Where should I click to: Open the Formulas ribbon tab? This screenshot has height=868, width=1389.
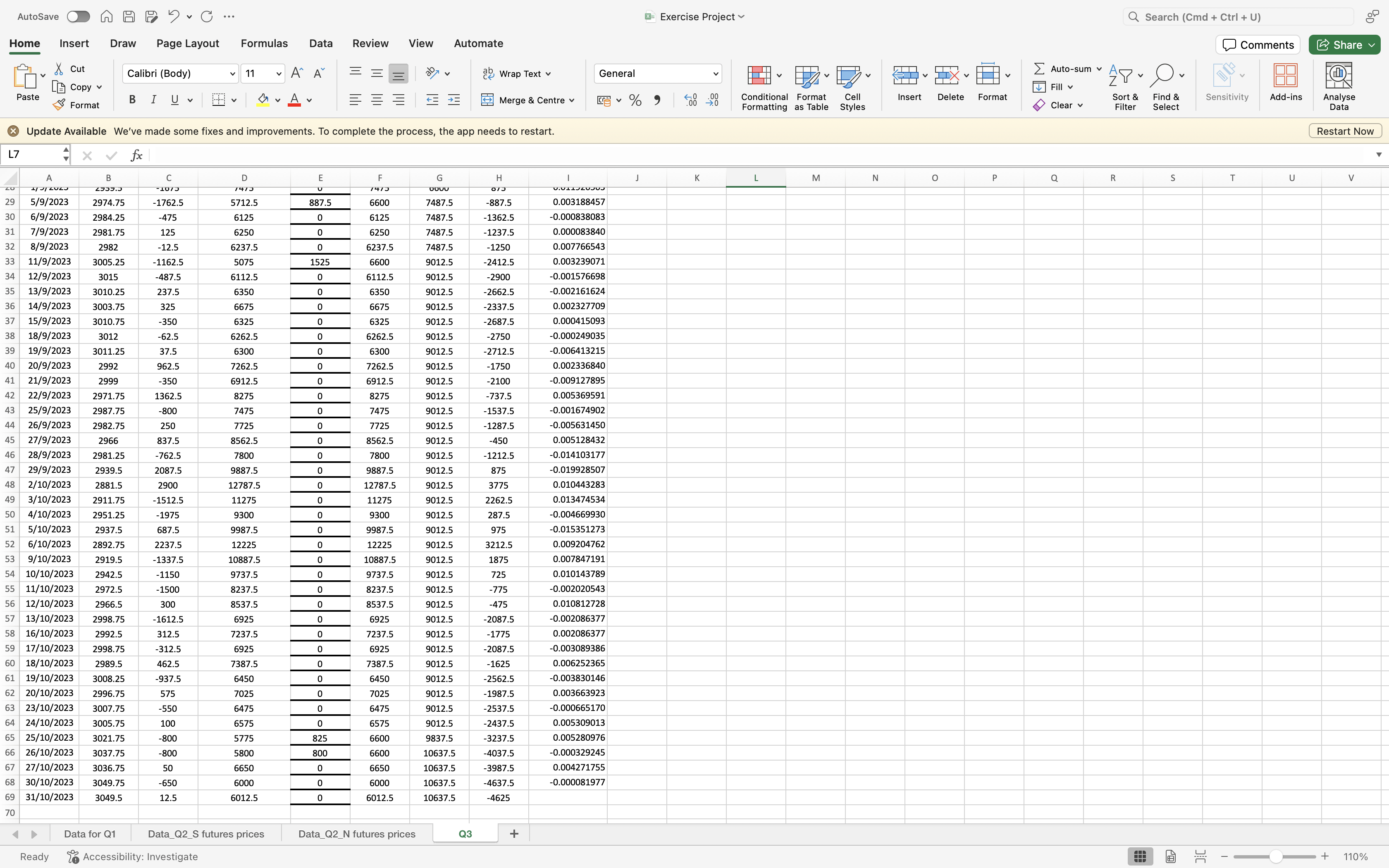pyautogui.click(x=264, y=44)
